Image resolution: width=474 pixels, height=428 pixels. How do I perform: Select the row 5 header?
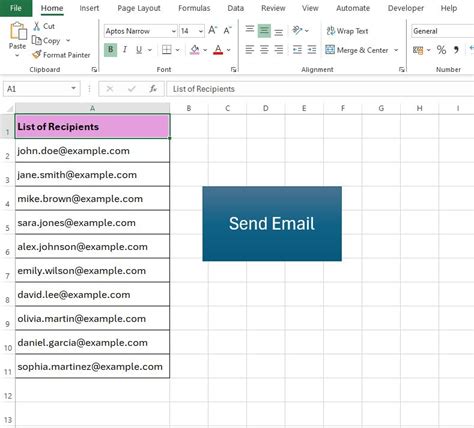(x=7, y=222)
